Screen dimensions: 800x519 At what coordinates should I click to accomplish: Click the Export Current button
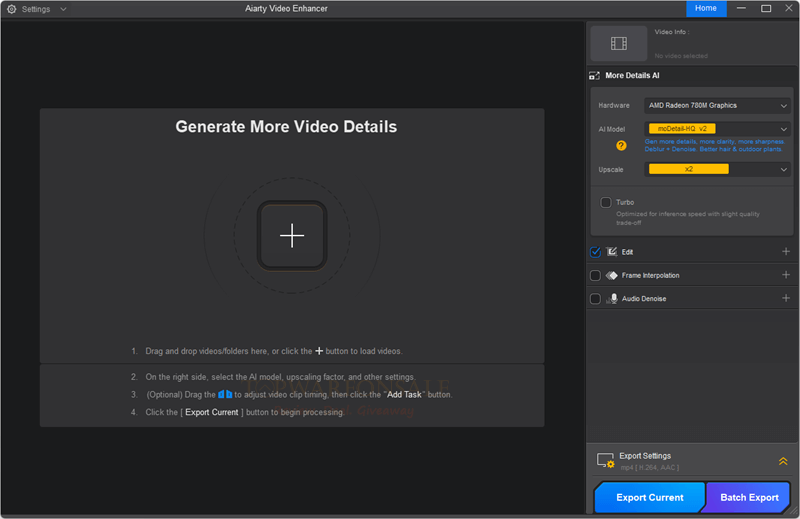(x=649, y=497)
